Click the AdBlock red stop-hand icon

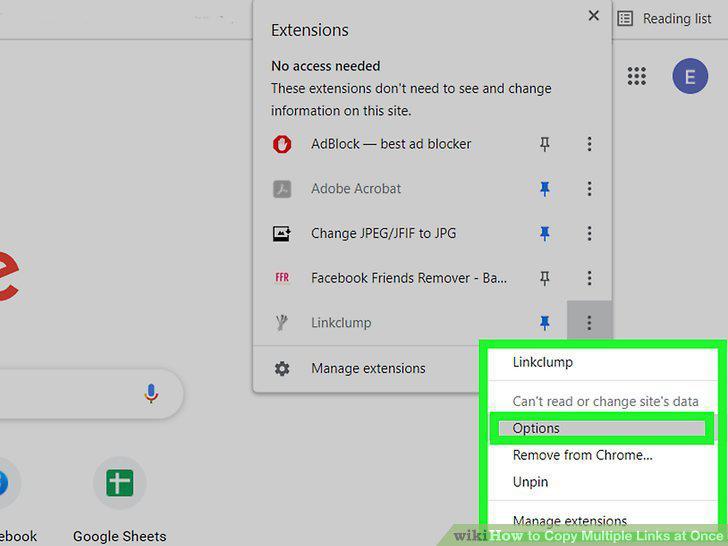coord(282,144)
